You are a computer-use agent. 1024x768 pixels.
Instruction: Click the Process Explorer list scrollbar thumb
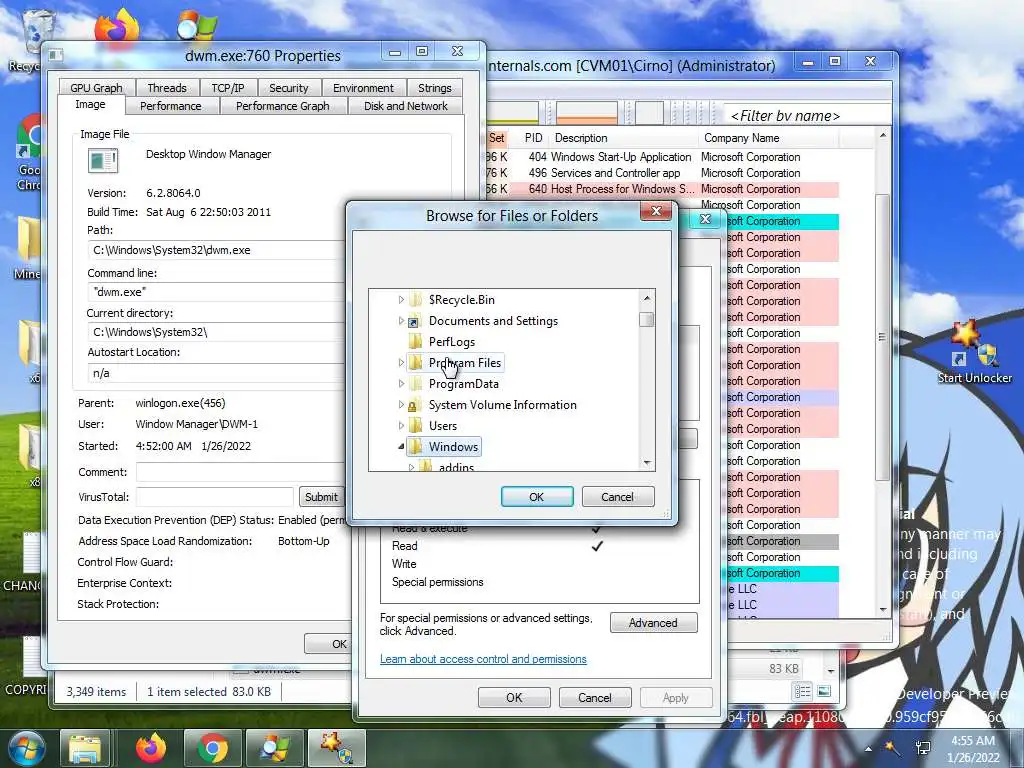(882, 337)
